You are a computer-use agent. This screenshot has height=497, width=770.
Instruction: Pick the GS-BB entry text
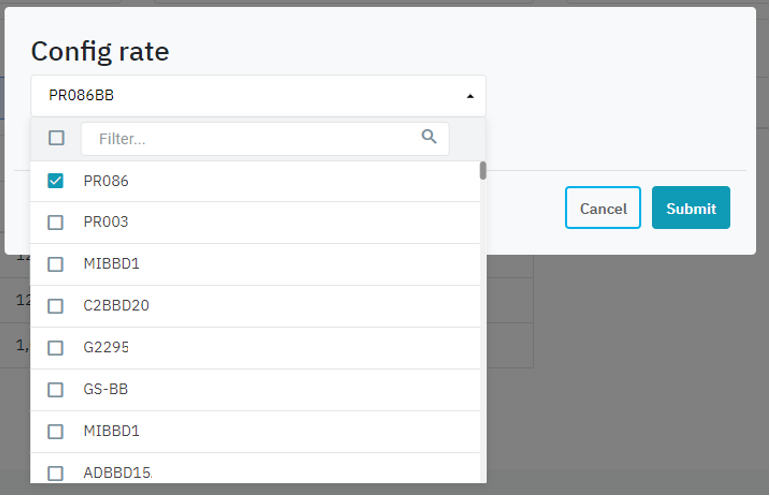[106, 390]
